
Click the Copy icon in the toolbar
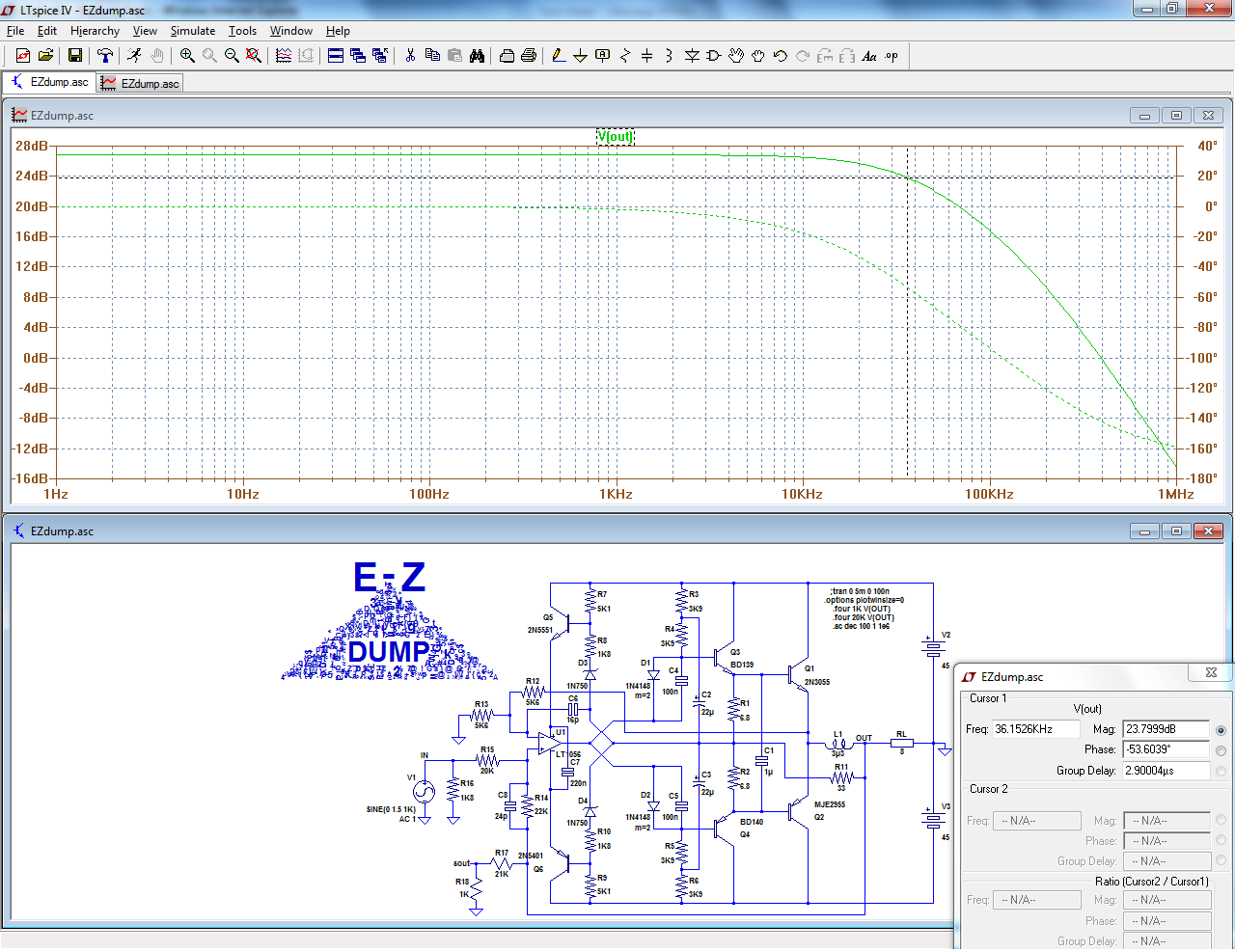[x=432, y=56]
